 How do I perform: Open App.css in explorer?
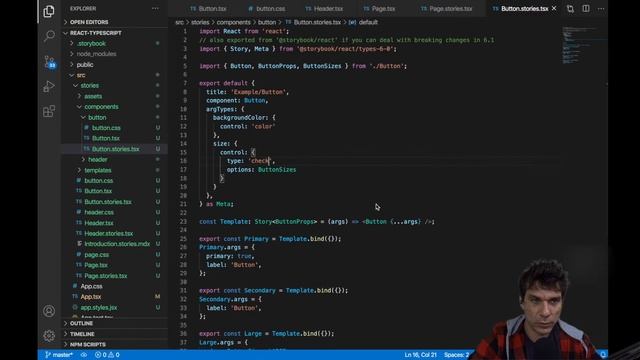coord(91,286)
